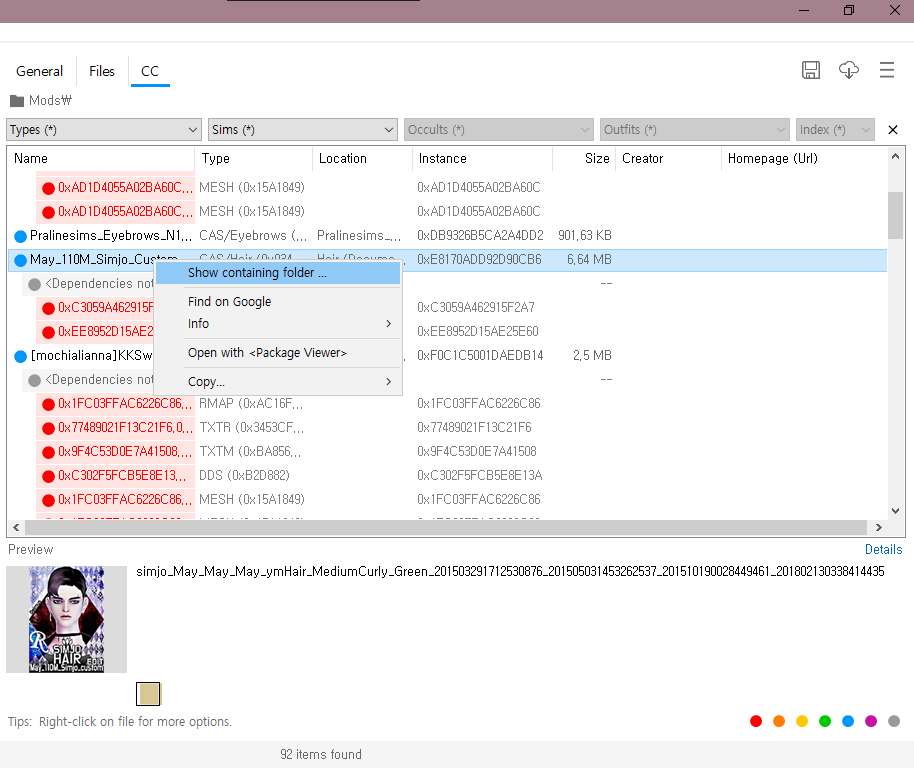Click red dot beside 0xC302F5FCB5E8E13 row
The height and width of the screenshot is (768, 914).
[48, 476]
